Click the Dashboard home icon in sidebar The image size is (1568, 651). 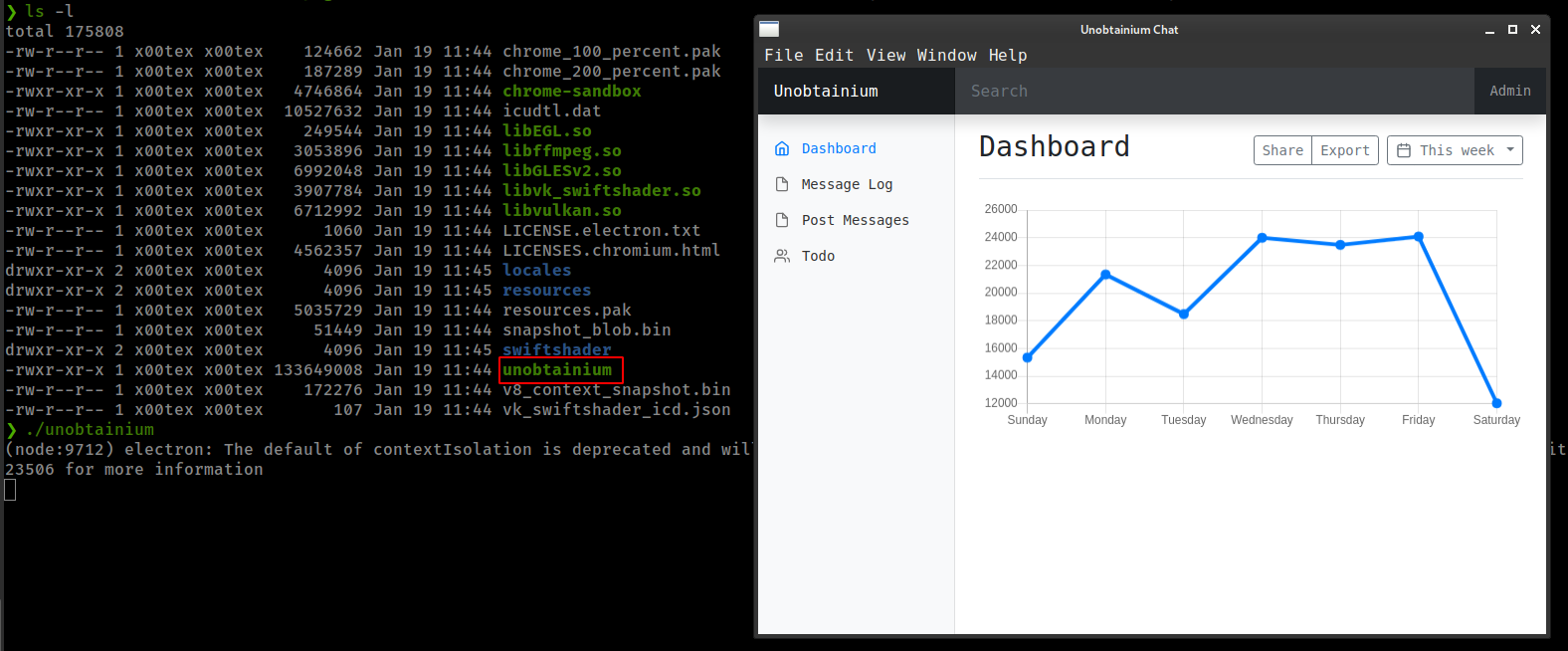pos(782,148)
